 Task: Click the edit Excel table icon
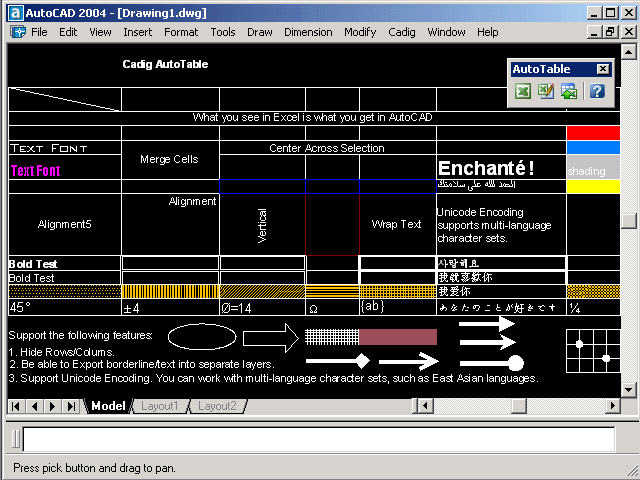546,91
